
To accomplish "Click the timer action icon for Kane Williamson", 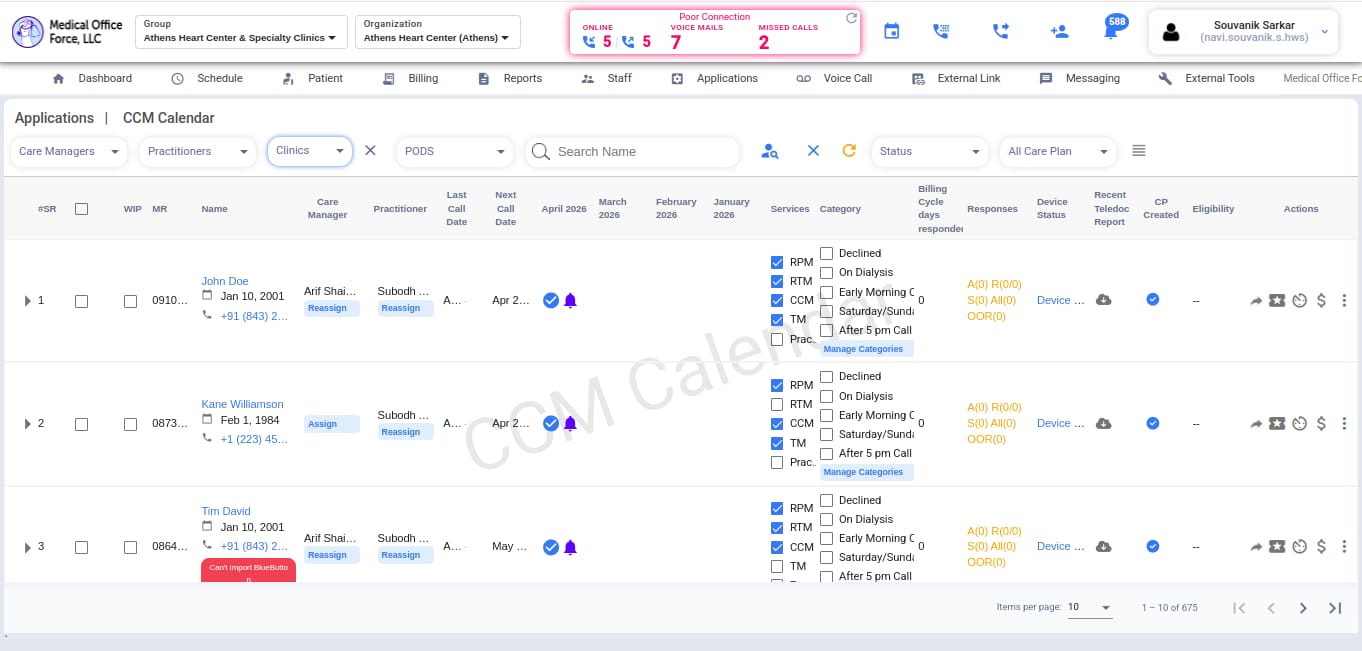I will pos(1299,424).
